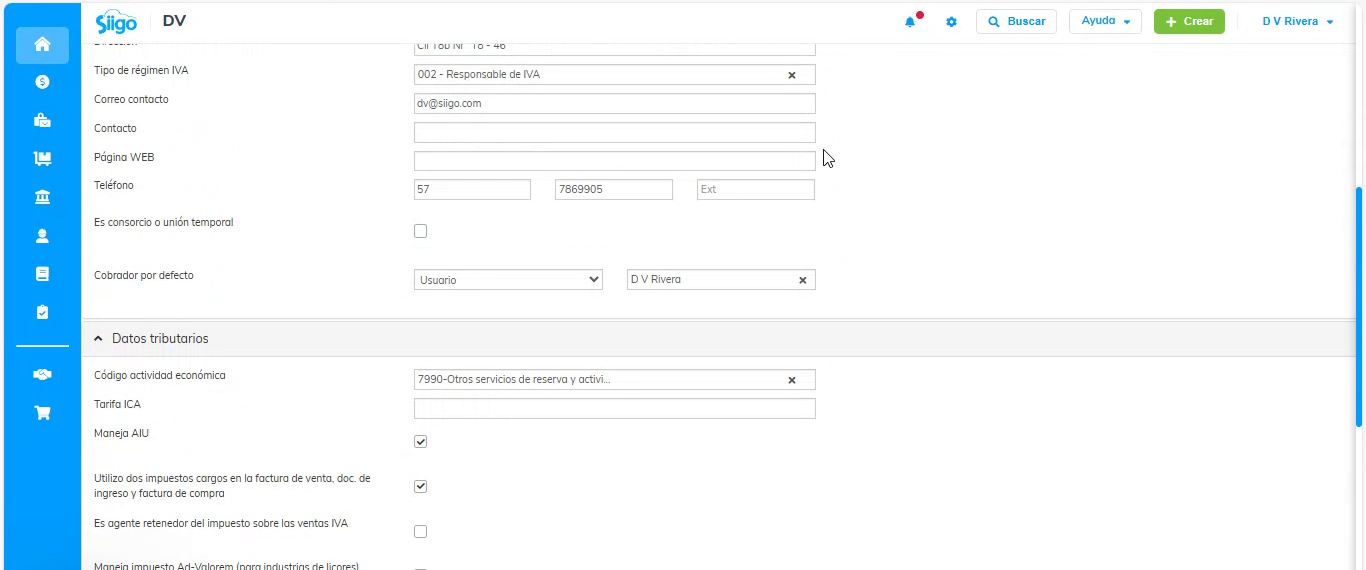1366x570 pixels.
Task: Collapse the Datos tributarios section
Action: tap(98, 339)
